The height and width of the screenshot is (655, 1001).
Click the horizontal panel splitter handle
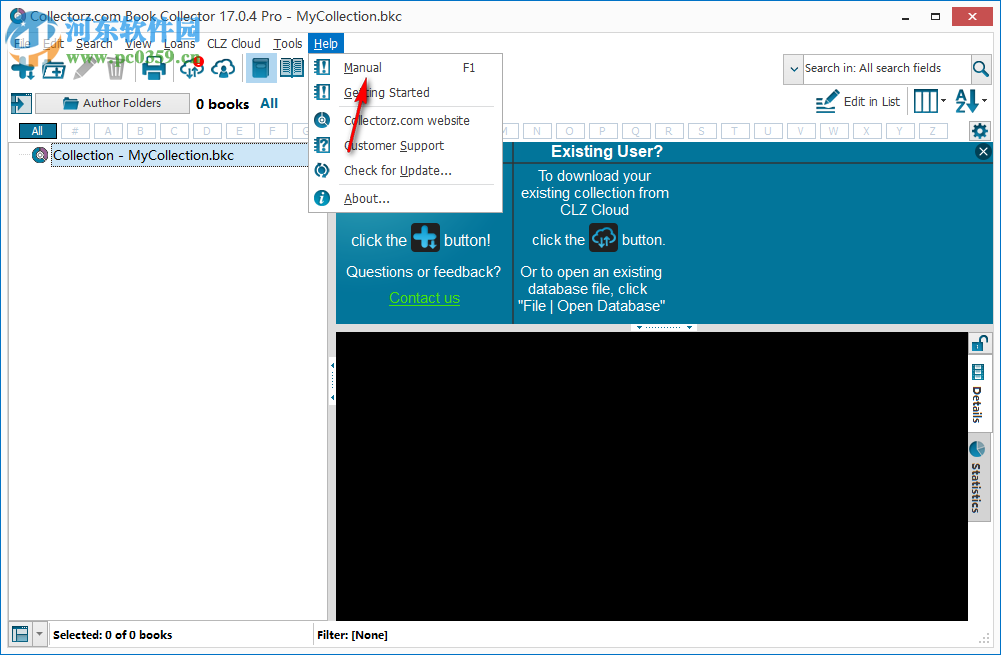point(664,327)
